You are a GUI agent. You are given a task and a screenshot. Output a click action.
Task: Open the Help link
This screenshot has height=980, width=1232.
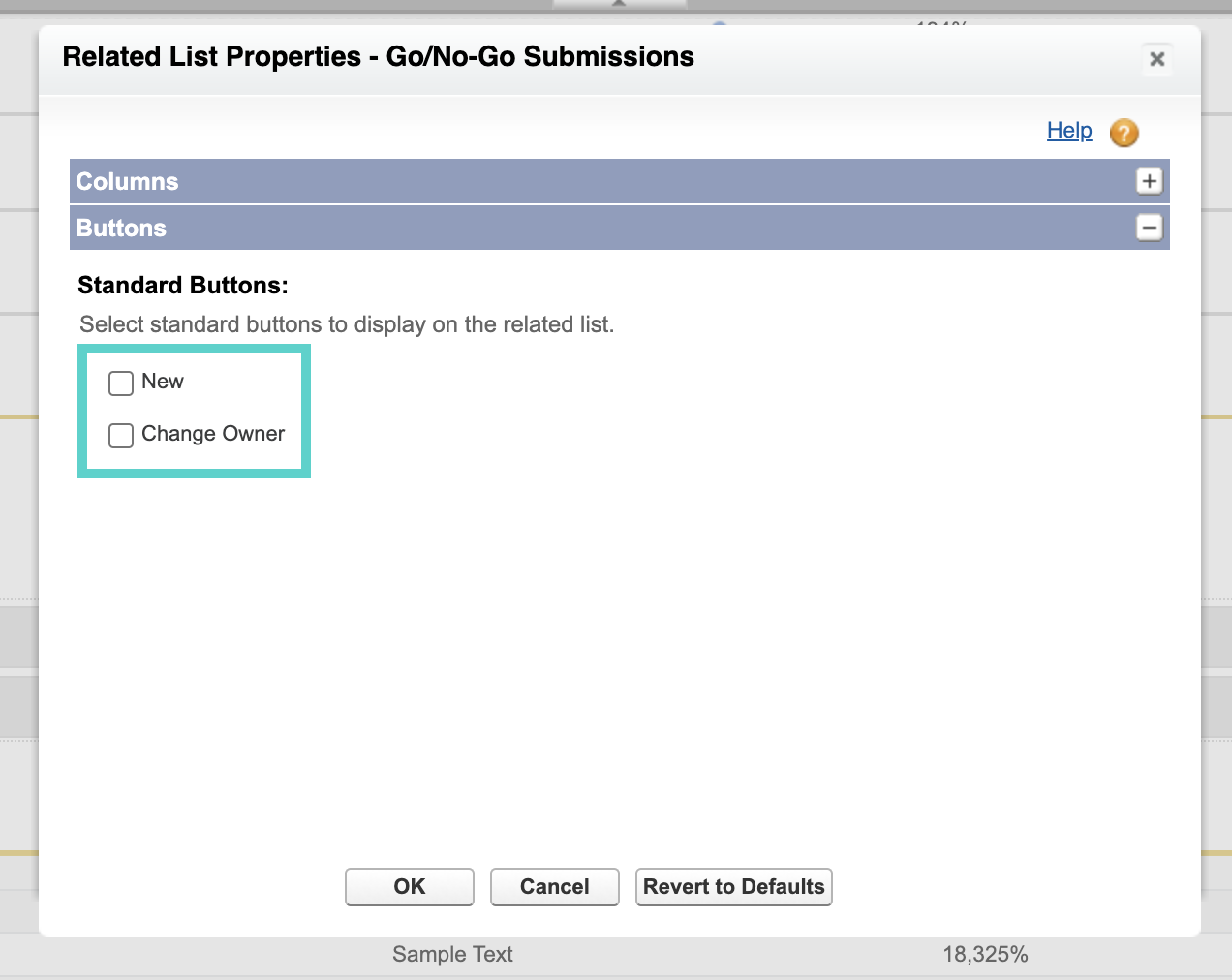[x=1069, y=131]
